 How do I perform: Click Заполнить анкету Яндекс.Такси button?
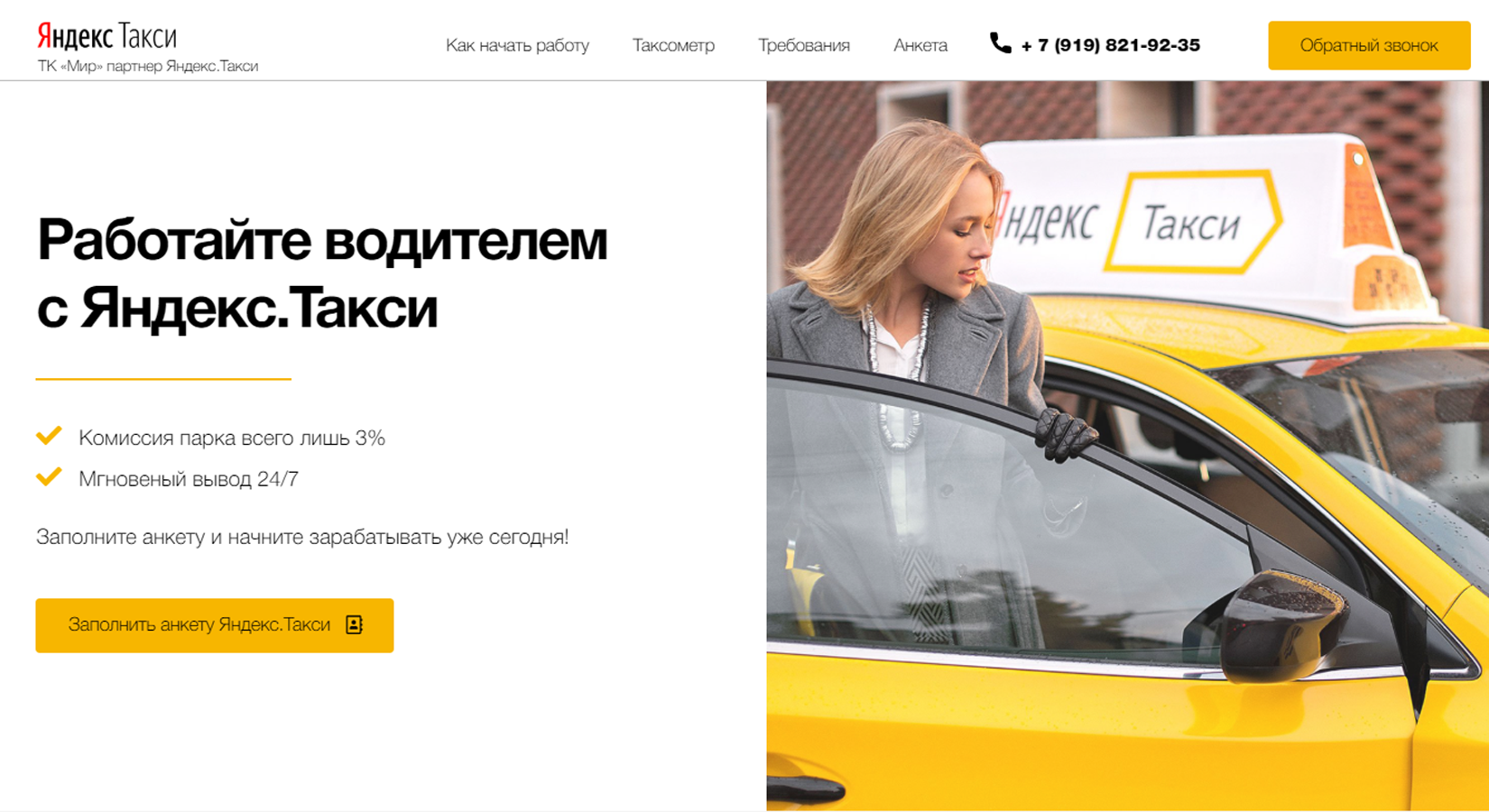click(215, 625)
